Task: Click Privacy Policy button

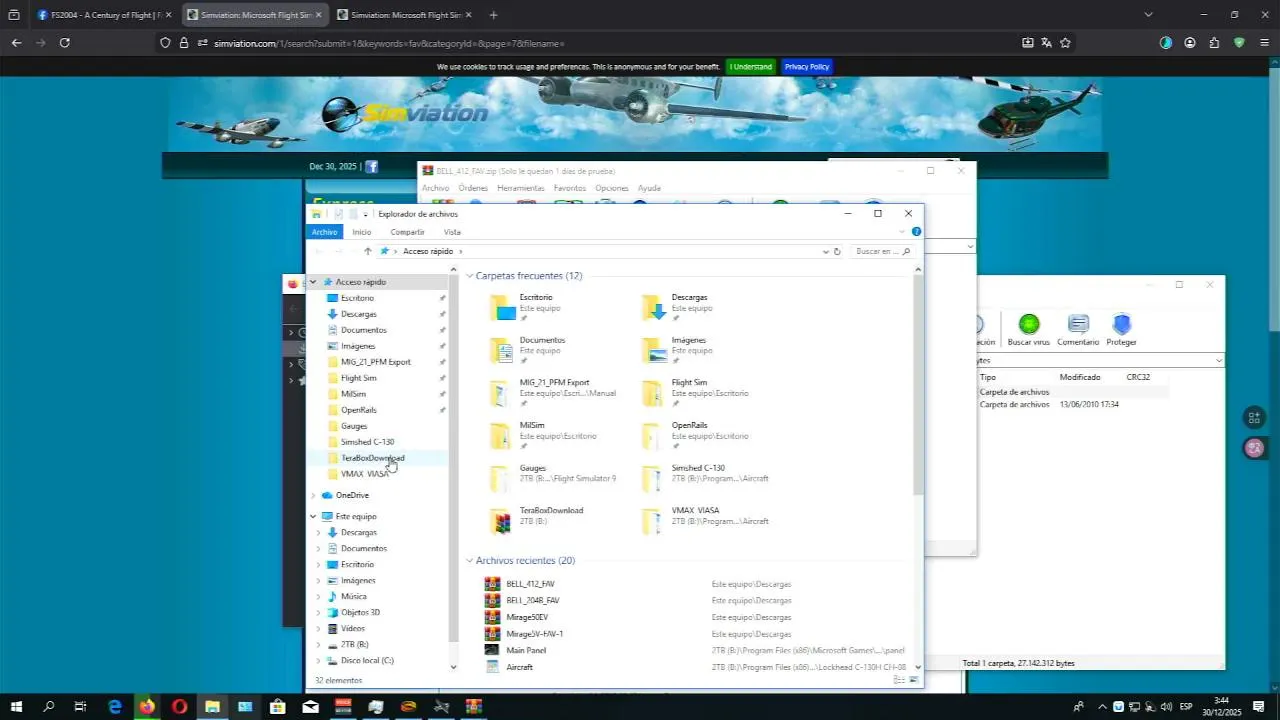Action: (x=807, y=66)
